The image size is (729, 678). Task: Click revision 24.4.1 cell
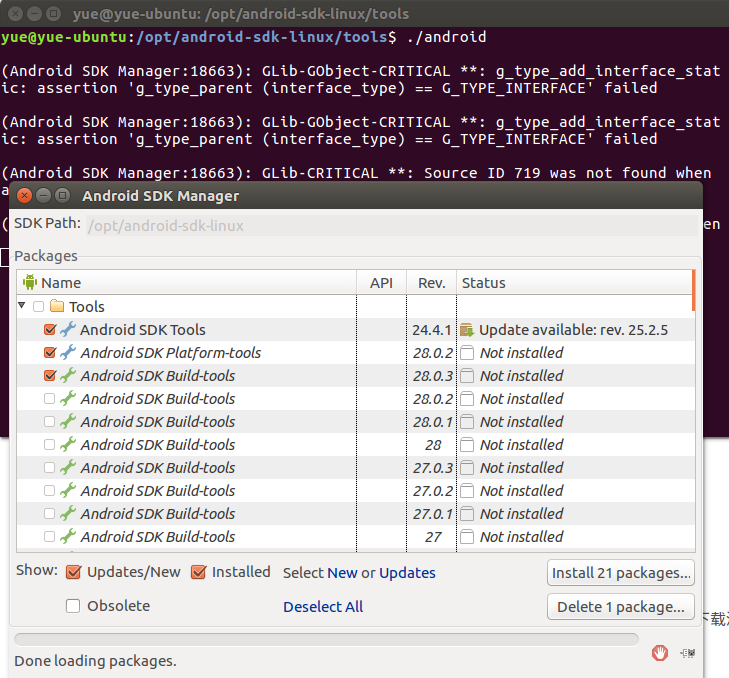coord(431,330)
